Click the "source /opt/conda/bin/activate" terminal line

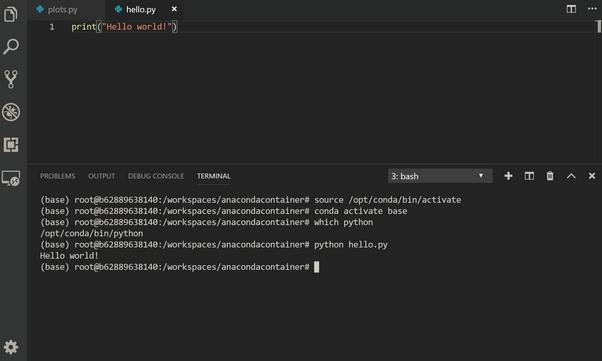point(387,200)
